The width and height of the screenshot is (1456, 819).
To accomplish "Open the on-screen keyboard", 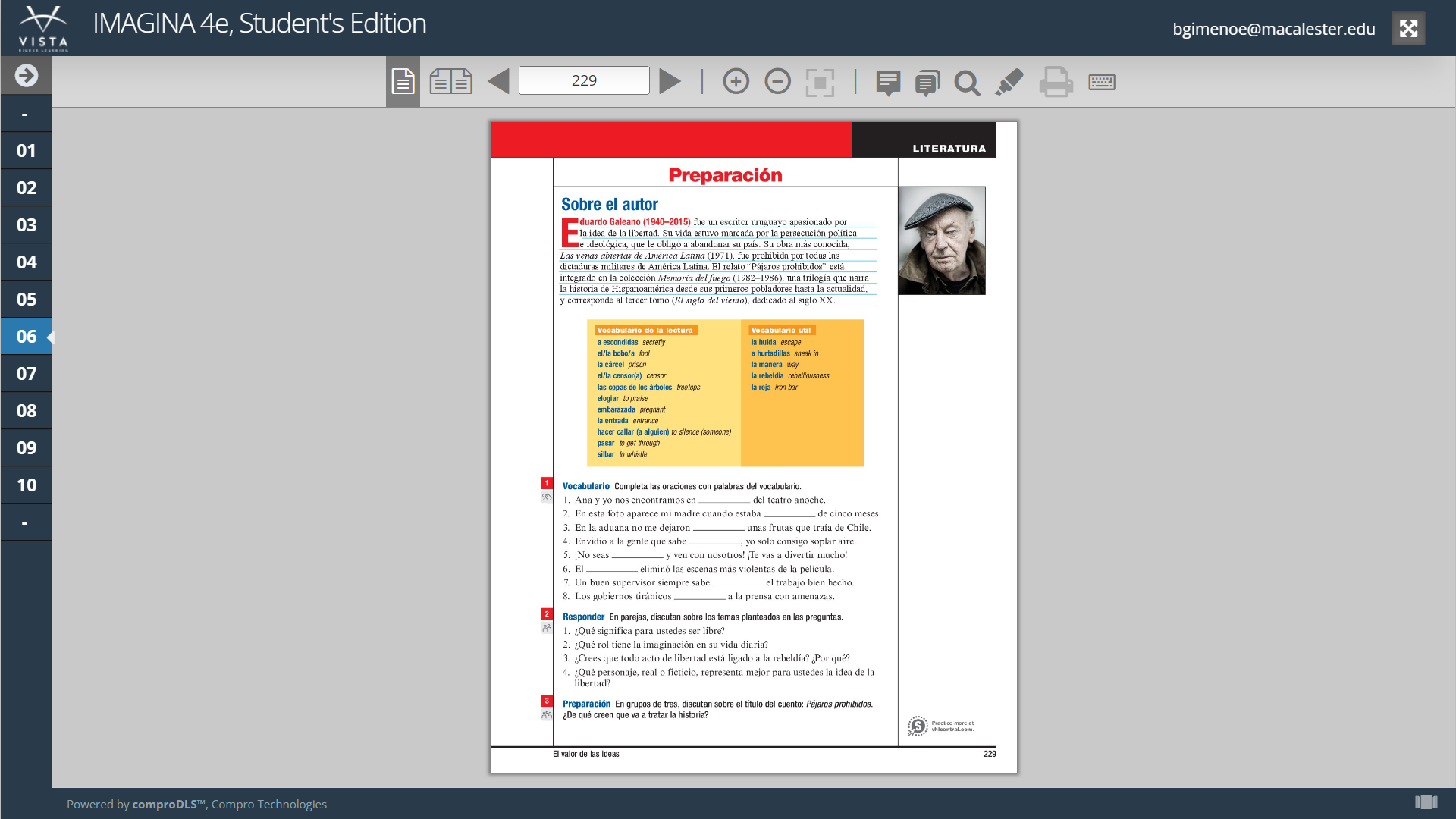I will click(x=1101, y=82).
